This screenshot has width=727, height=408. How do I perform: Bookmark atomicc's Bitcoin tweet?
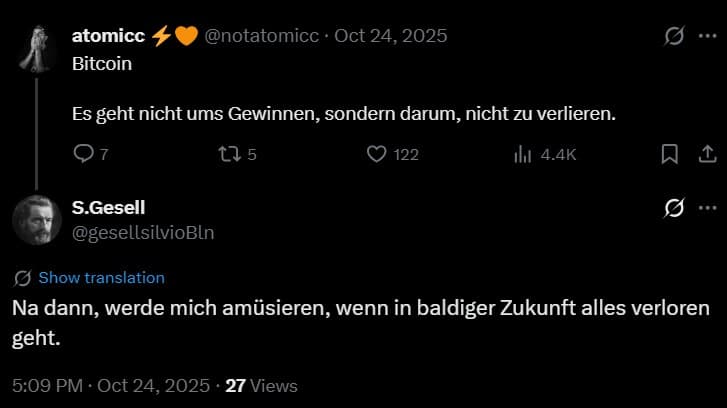670,154
